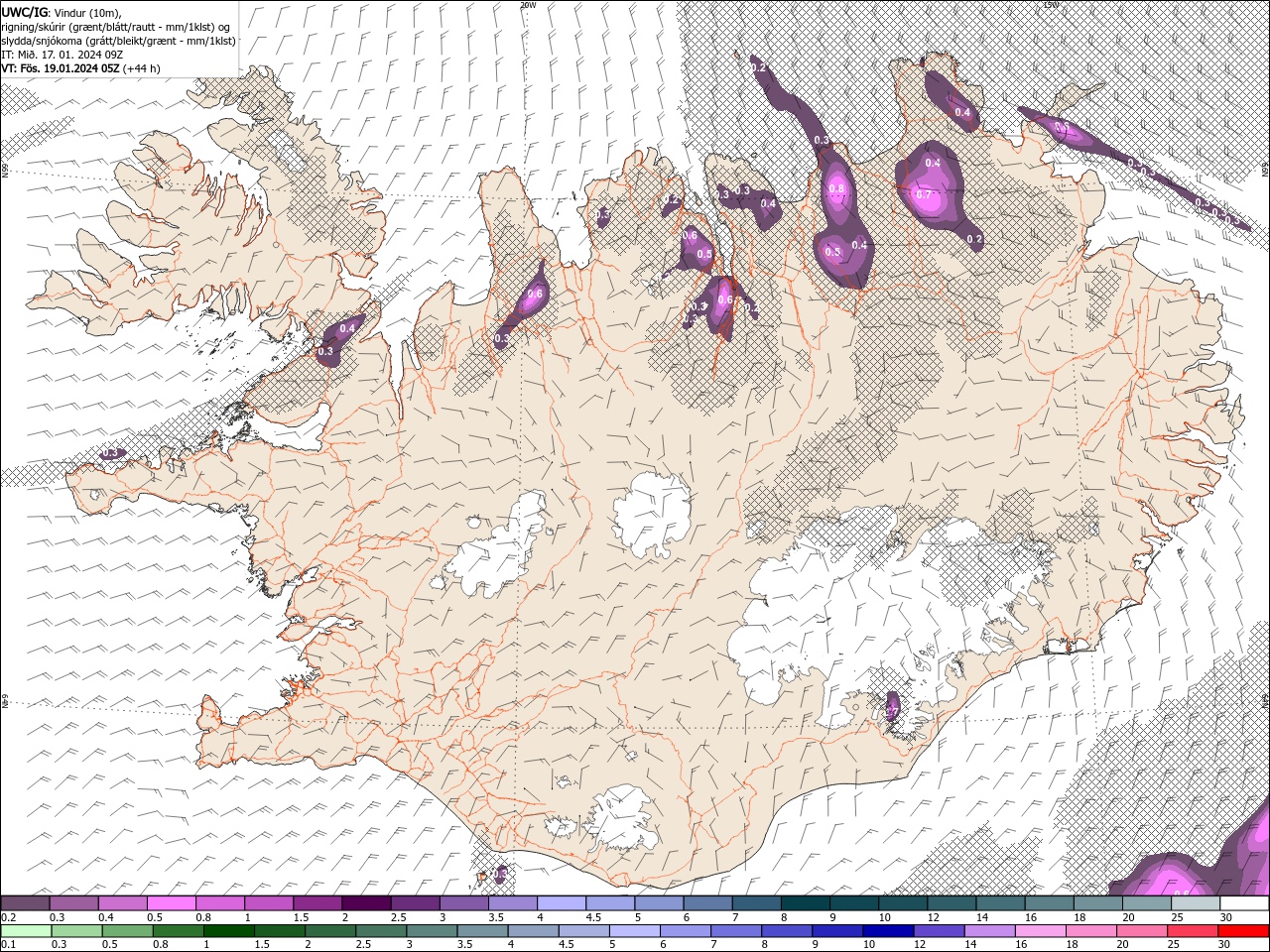Select lower legend swatch between 16 and 18
Image resolution: width=1270 pixels, height=952 pixels.
(x=1040, y=931)
